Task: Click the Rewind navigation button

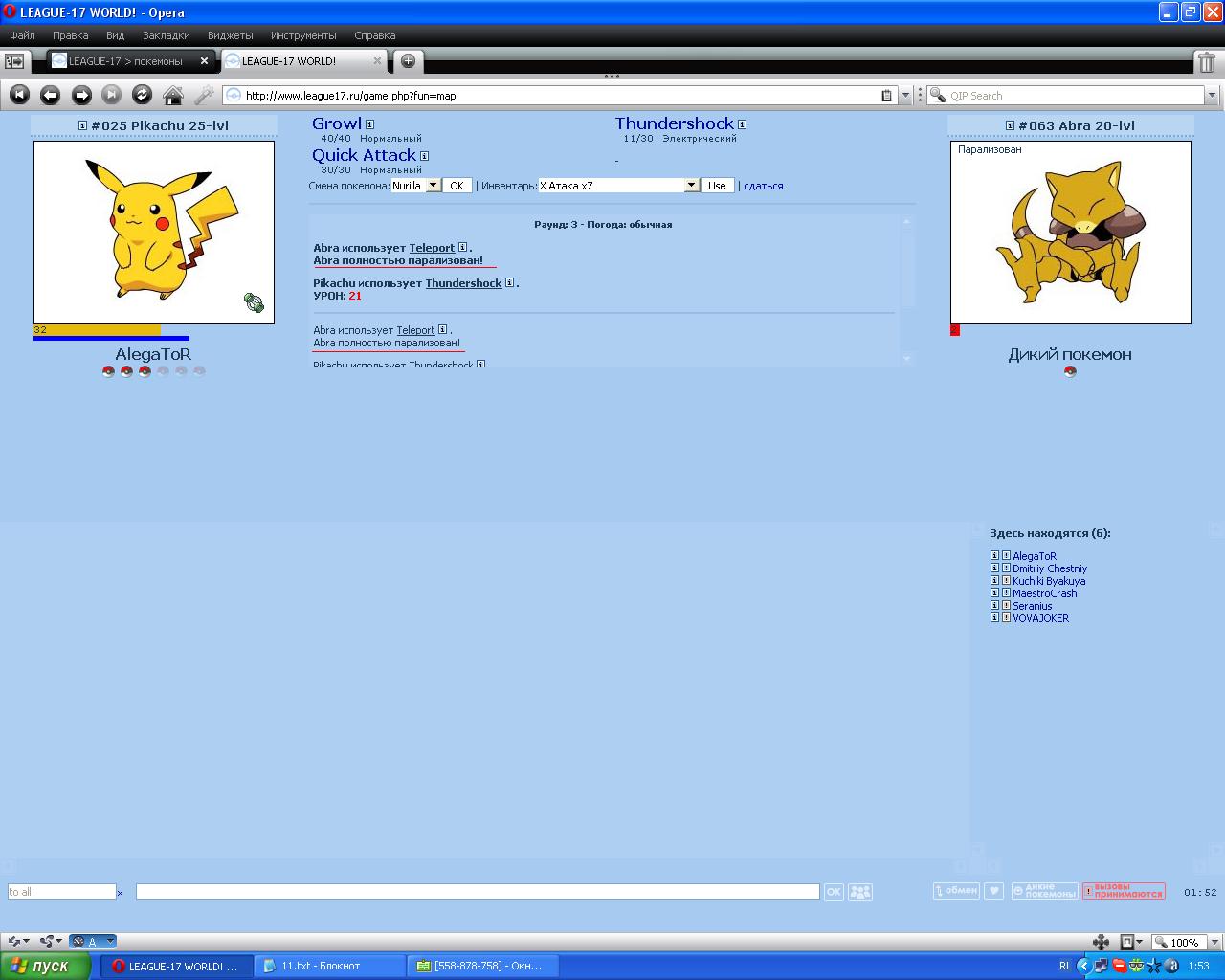Action: (20, 95)
